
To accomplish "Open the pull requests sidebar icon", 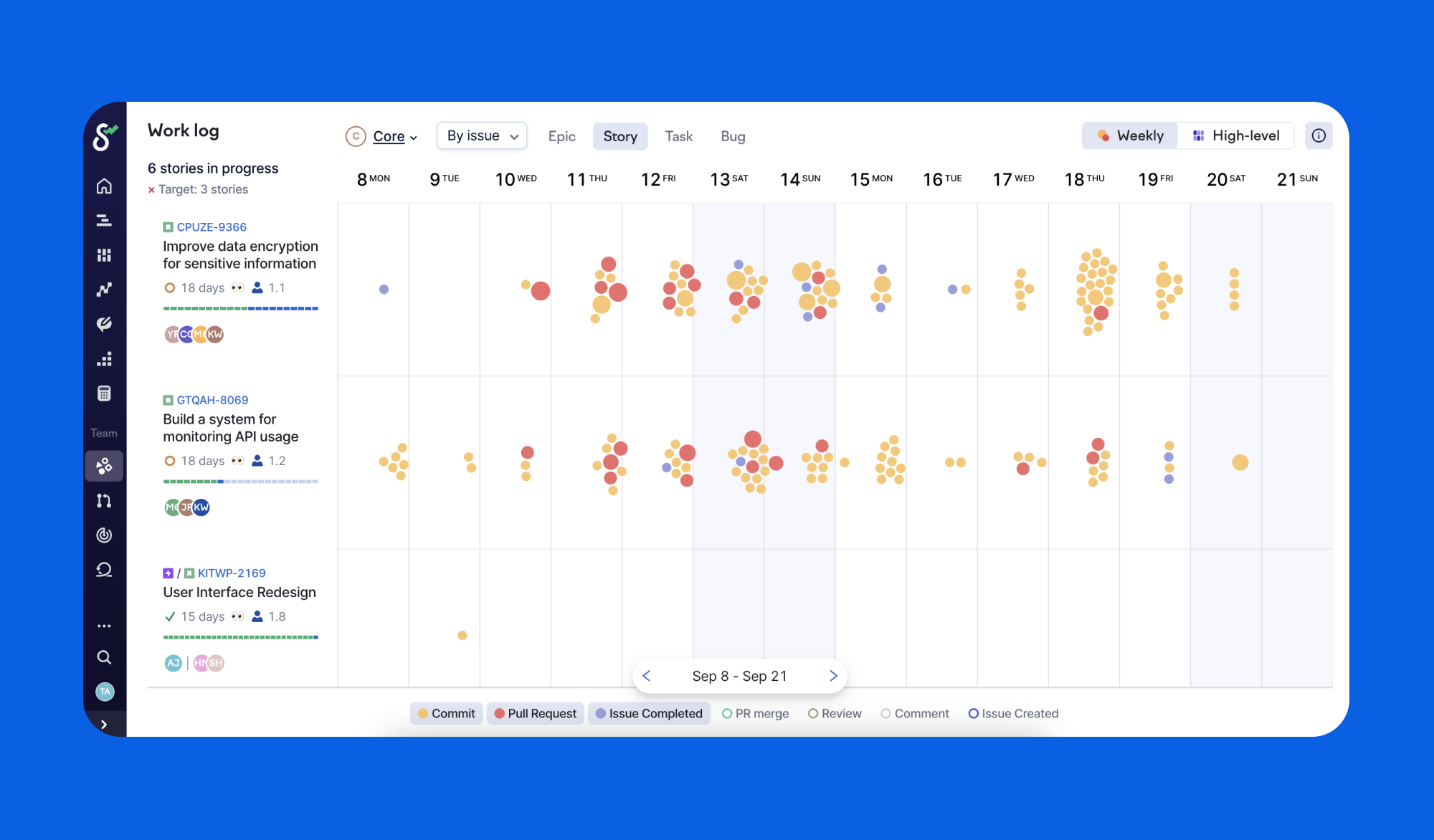I will point(104,500).
